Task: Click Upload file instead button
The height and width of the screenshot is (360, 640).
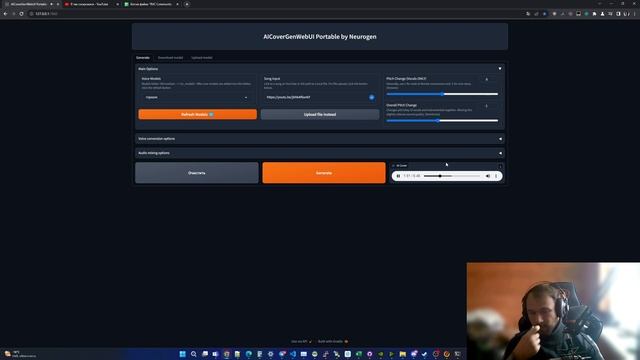Action: pyautogui.click(x=320, y=114)
